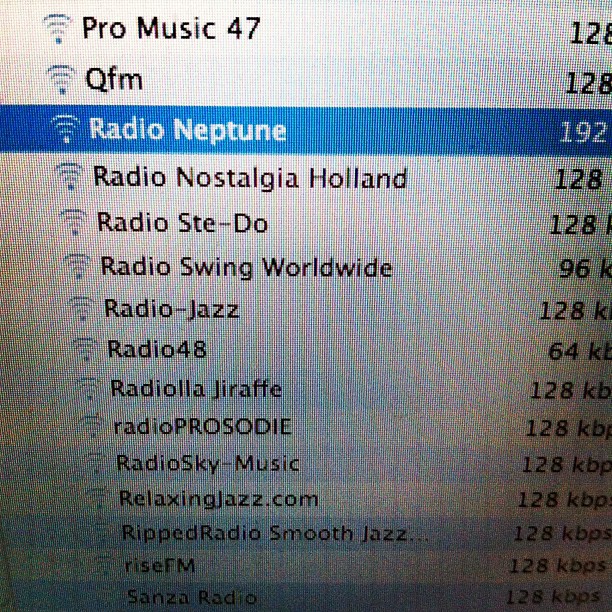The width and height of the screenshot is (612, 612).
Task: Select the Pro Music 47 station
Action: [171, 28]
